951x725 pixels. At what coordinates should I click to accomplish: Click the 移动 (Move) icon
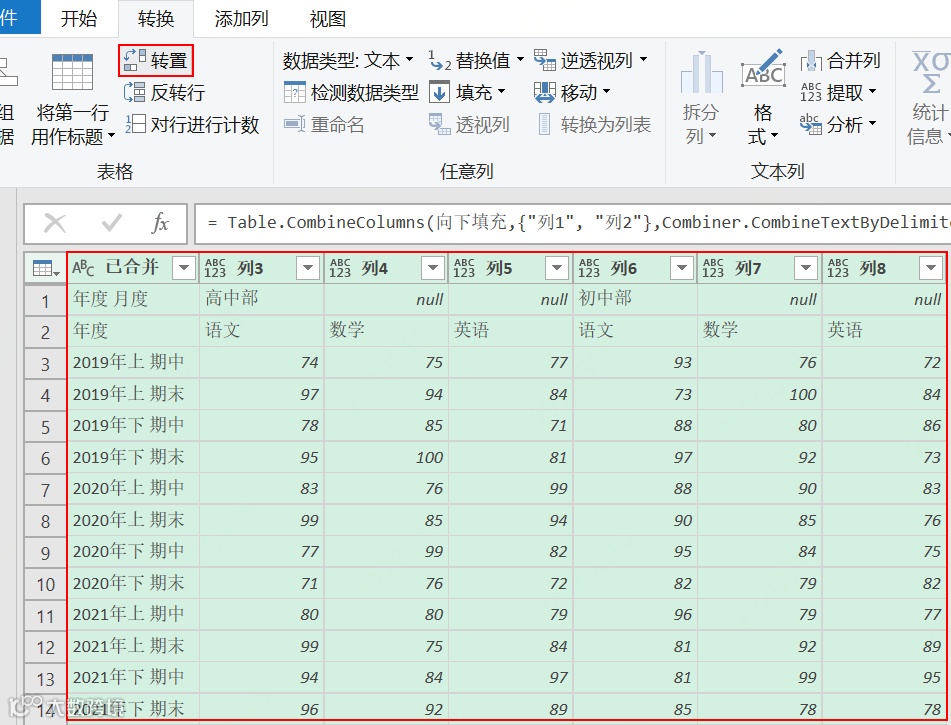coord(544,92)
